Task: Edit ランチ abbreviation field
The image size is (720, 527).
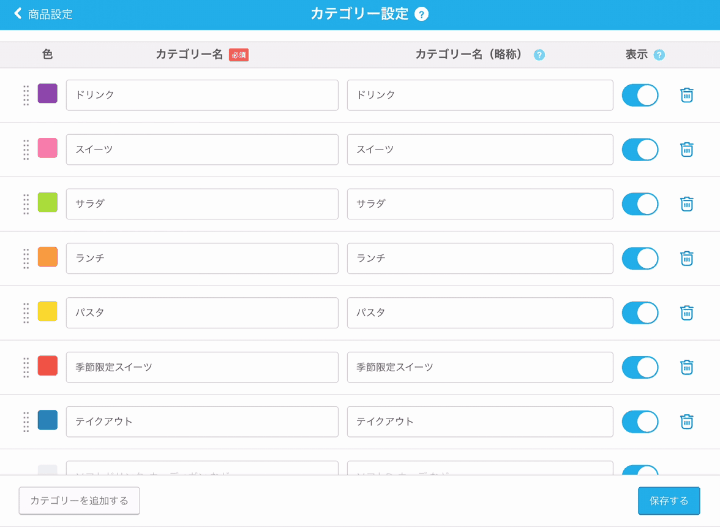Action: click(x=480, y=258)
